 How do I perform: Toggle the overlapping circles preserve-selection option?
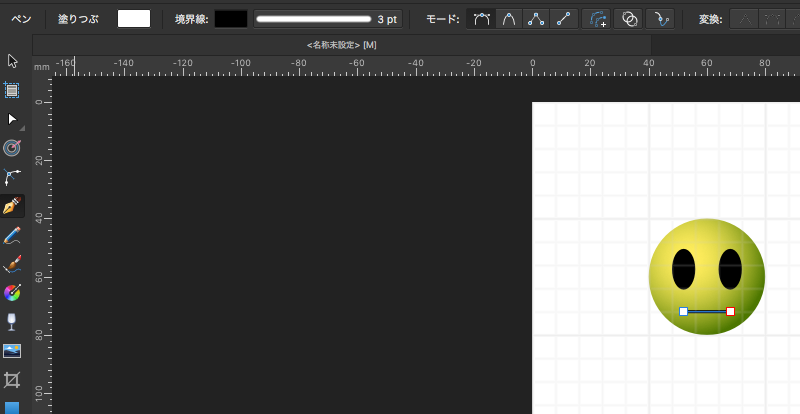(629, 19)
